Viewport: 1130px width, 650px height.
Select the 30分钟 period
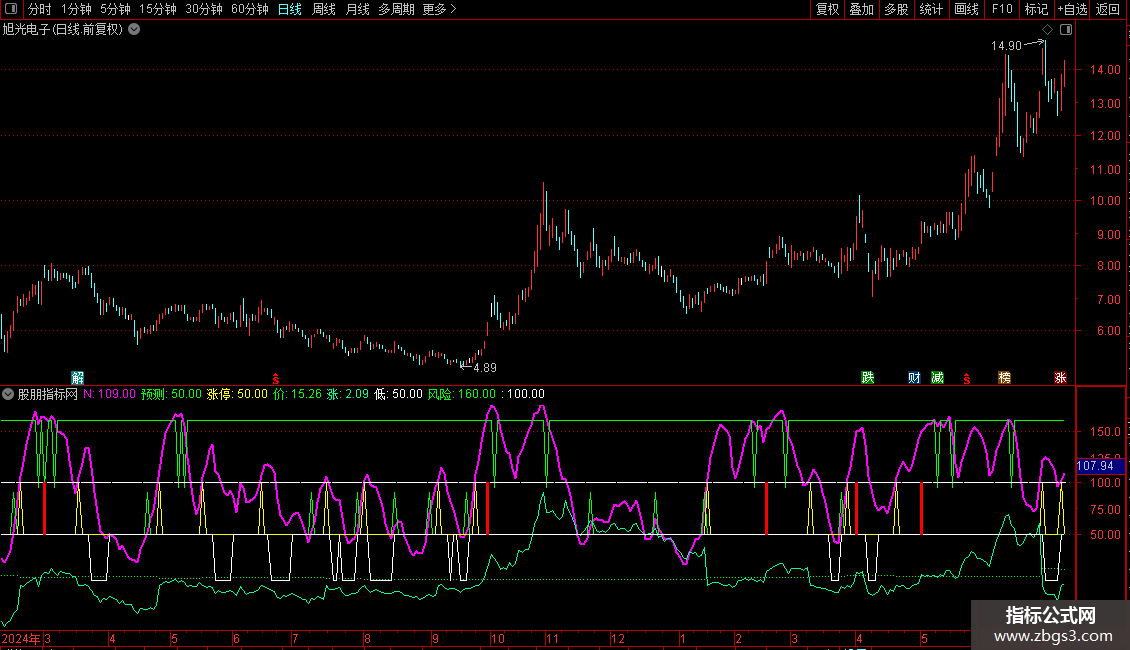(x=204, y=9)
